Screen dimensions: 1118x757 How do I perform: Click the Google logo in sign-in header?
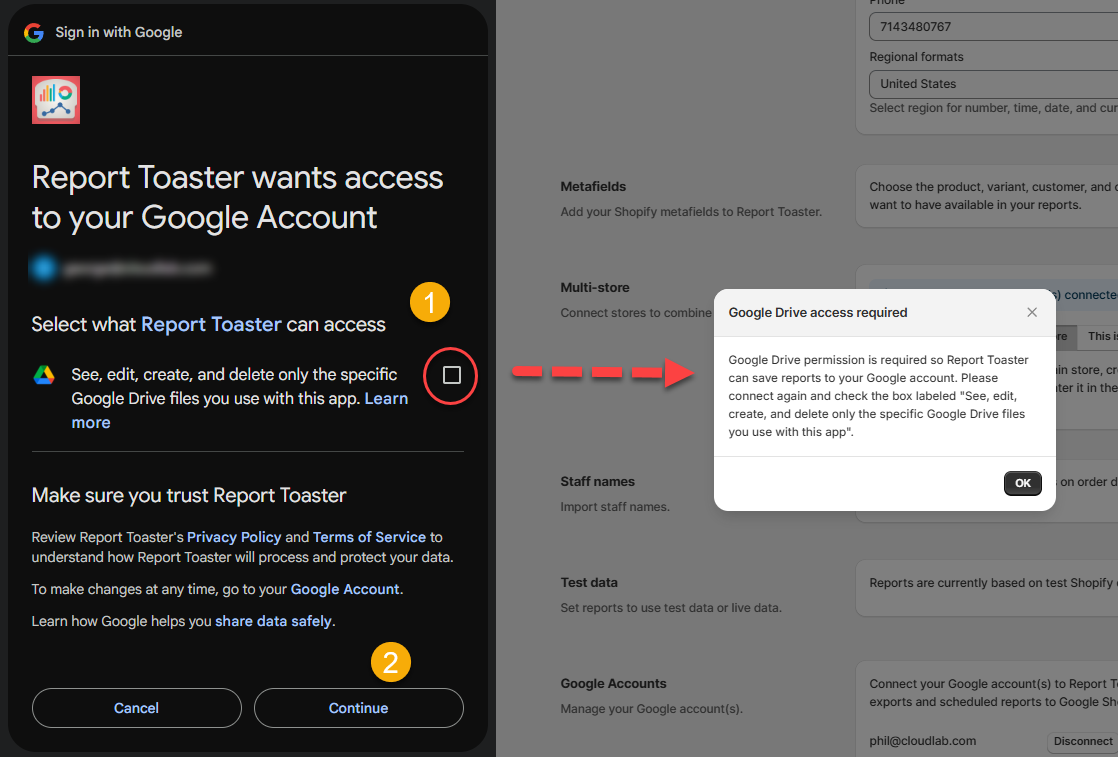tap(34, 32)
